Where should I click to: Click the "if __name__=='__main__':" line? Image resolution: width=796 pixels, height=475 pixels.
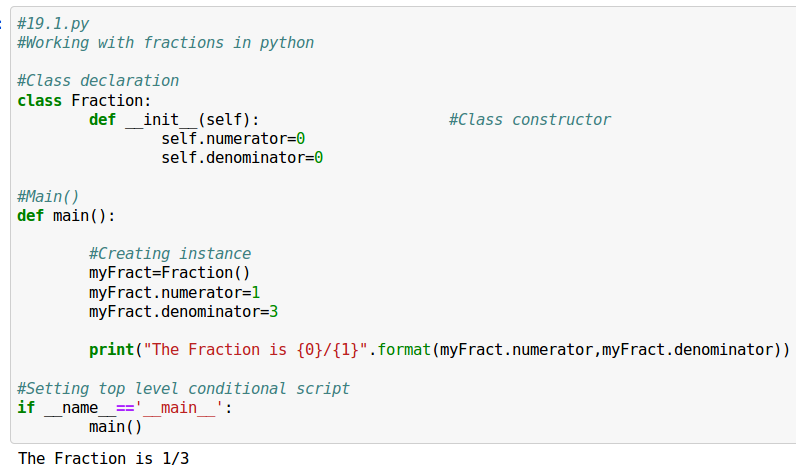tap(125, 408)
